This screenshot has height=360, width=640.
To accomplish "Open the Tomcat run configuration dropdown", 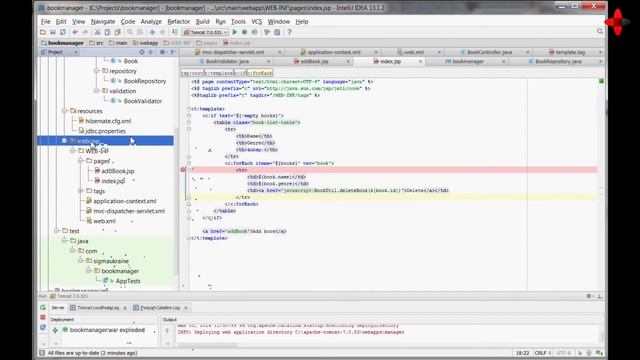I will coord(205,32).
